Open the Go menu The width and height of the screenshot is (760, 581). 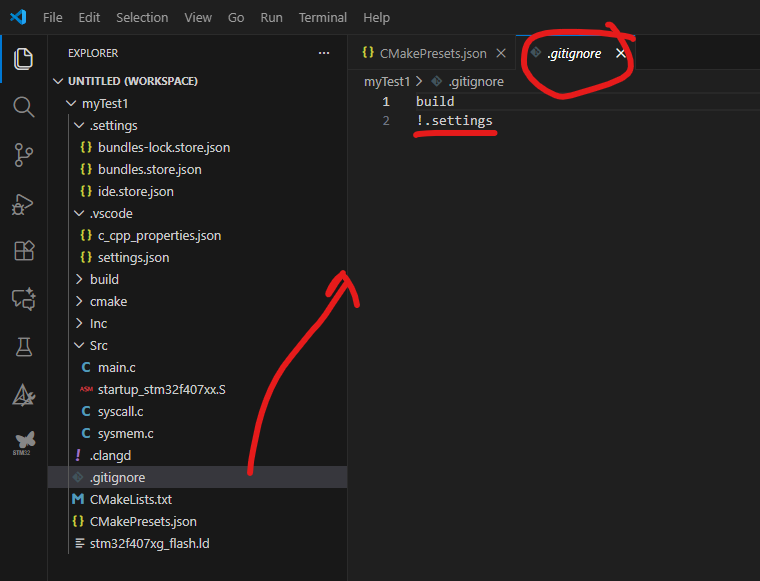[x=236, y=17]
